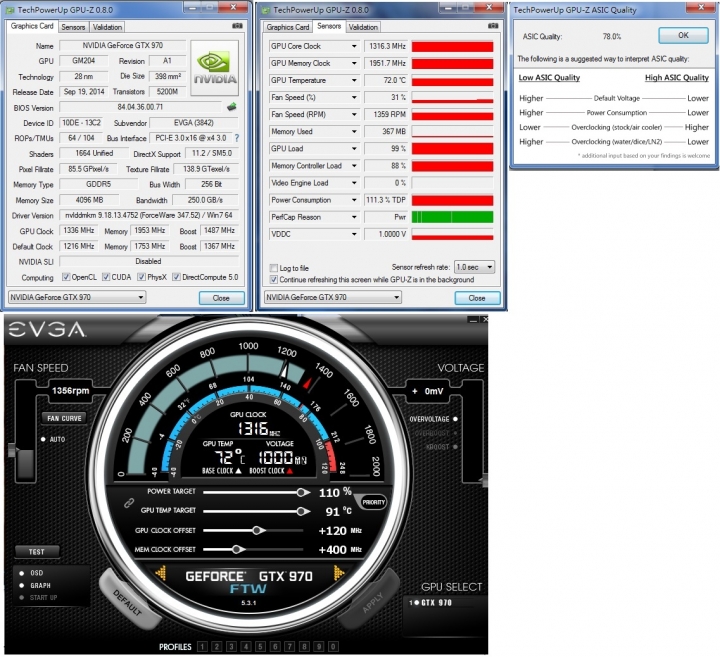Open the Fan Speed (%) sensor dropdown
Viewport: 720px width, 657px height.
pyautogui.click(x=354, y=97)
